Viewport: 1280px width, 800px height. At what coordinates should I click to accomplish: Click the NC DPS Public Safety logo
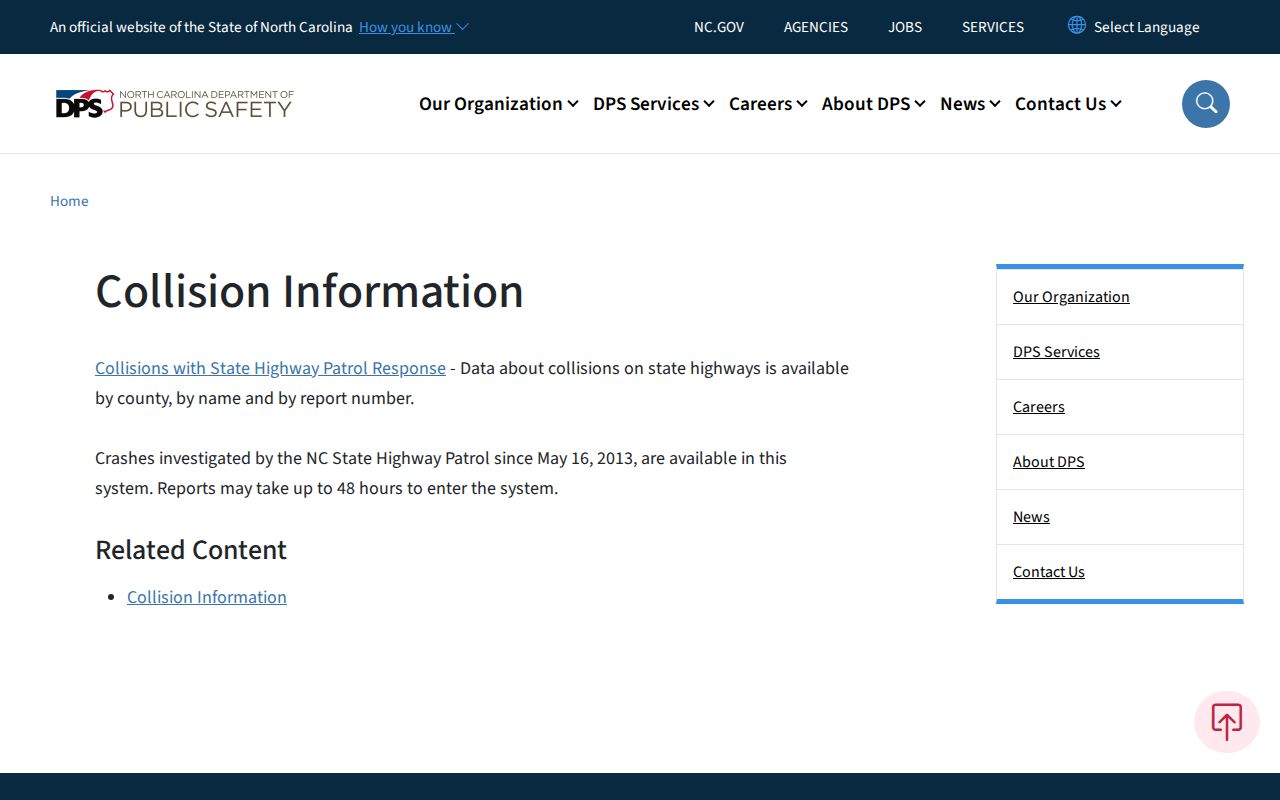click(x=174, y=104)
